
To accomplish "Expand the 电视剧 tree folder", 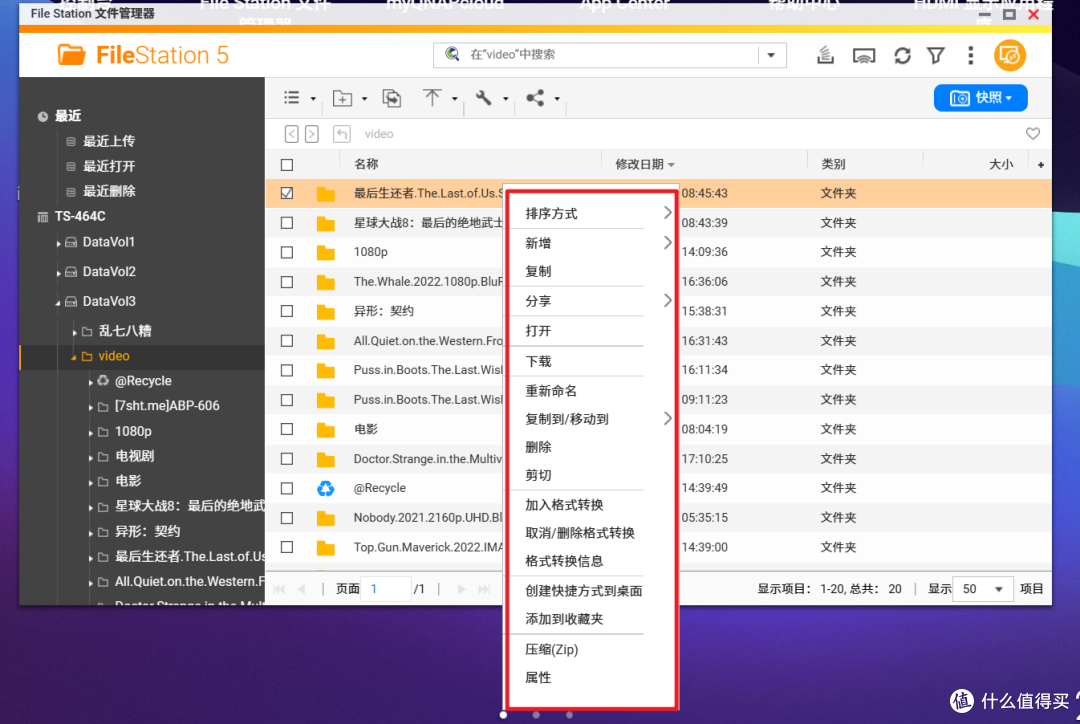I will pyautogui.click(x=91, y=457).
